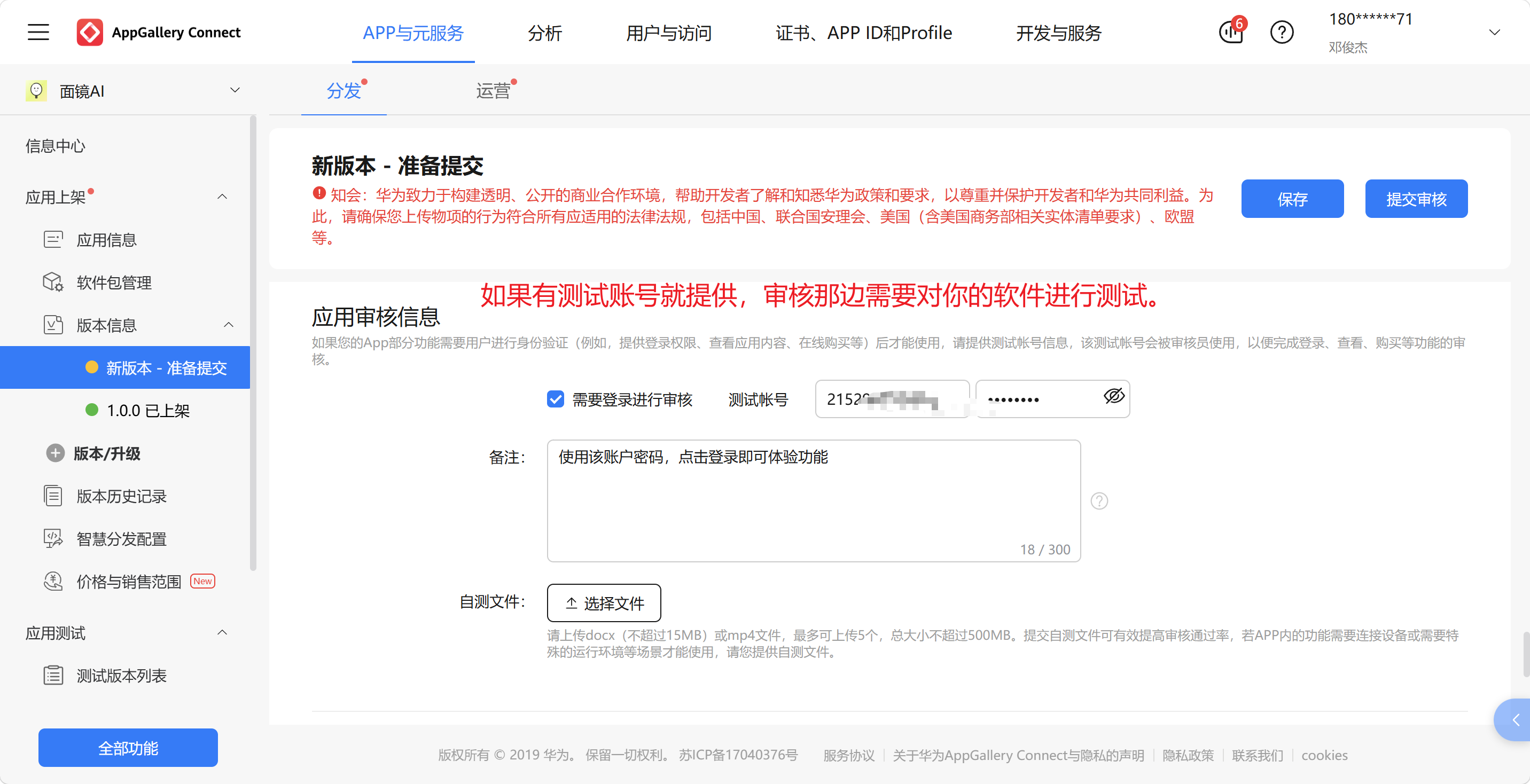The image size is (1530, 784).
Task: Click the 智慧分发配置 icon
Action: point(53,539)
